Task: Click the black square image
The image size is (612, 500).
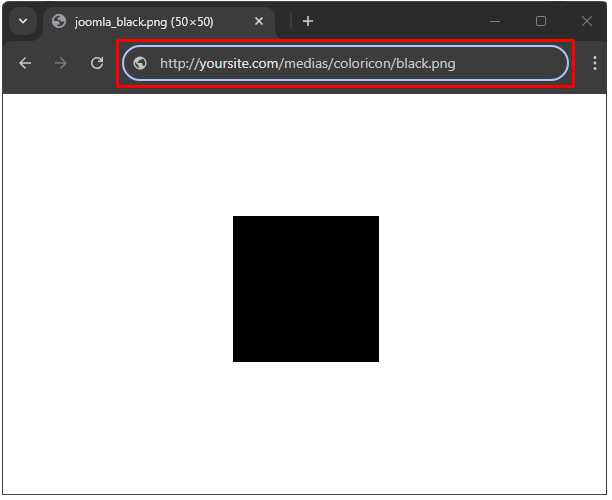Action: click(306, 289)
